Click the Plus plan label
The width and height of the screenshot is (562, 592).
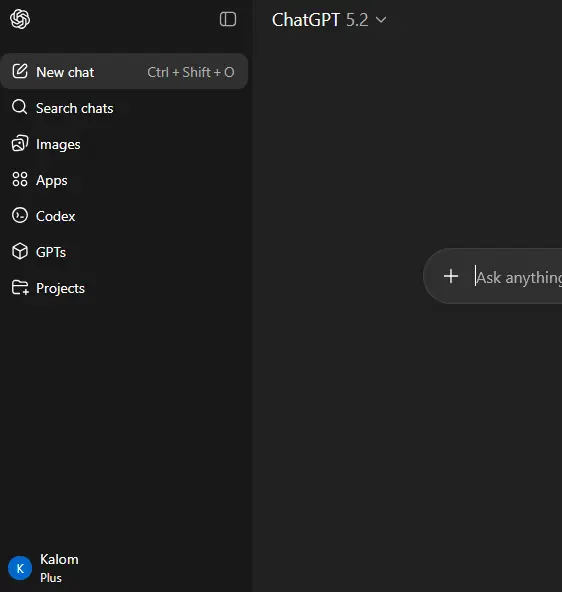coord(51,578)
